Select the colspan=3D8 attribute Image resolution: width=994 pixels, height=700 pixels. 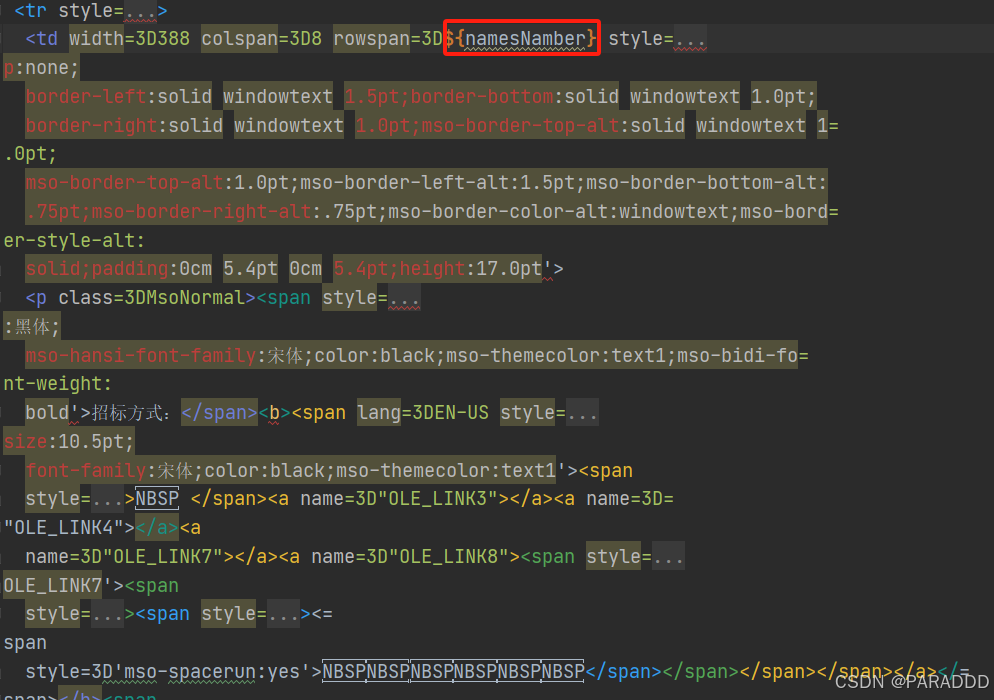point(262,39)
